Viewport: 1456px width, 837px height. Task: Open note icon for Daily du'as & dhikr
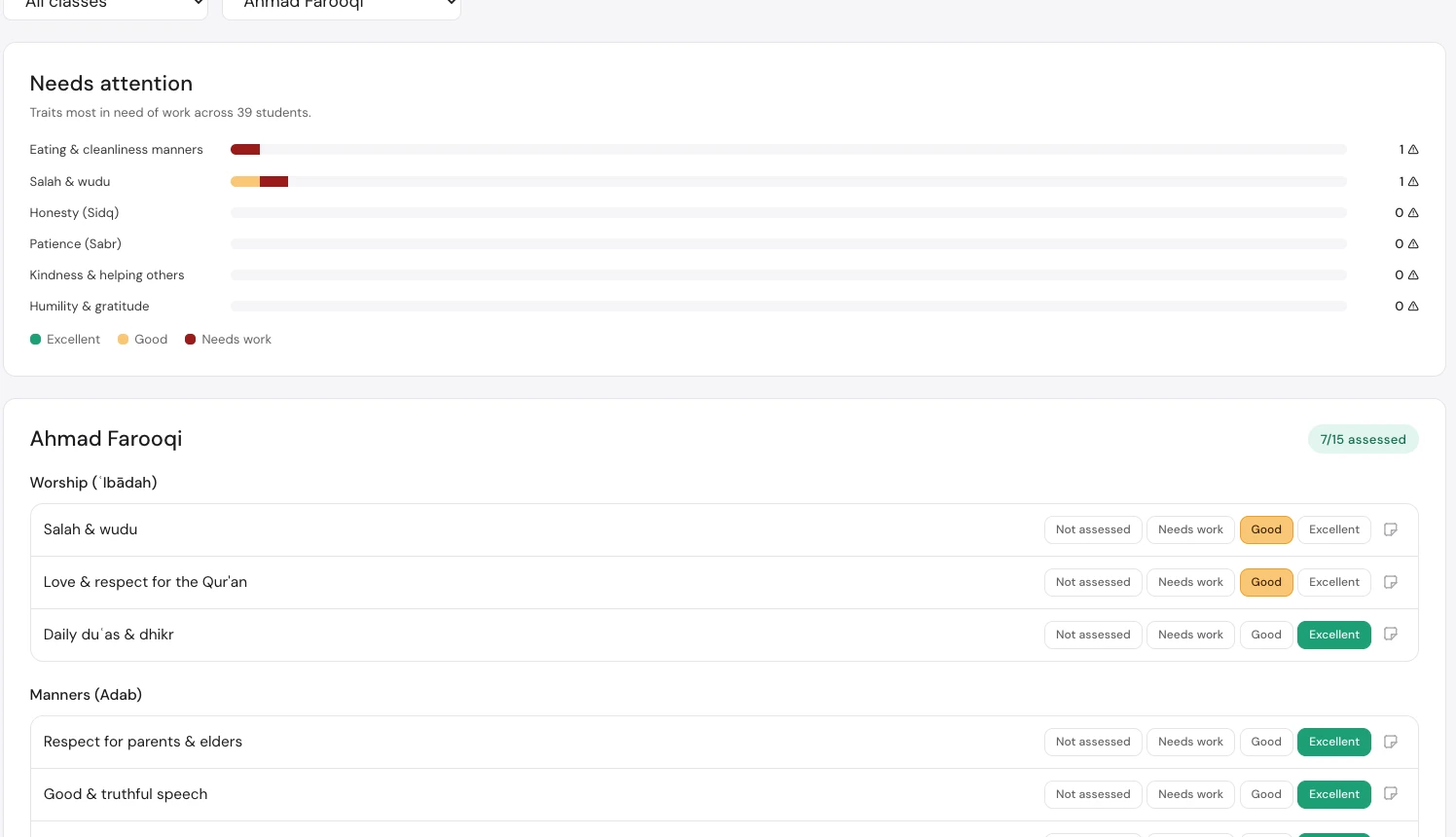[x=1391, y=635]
